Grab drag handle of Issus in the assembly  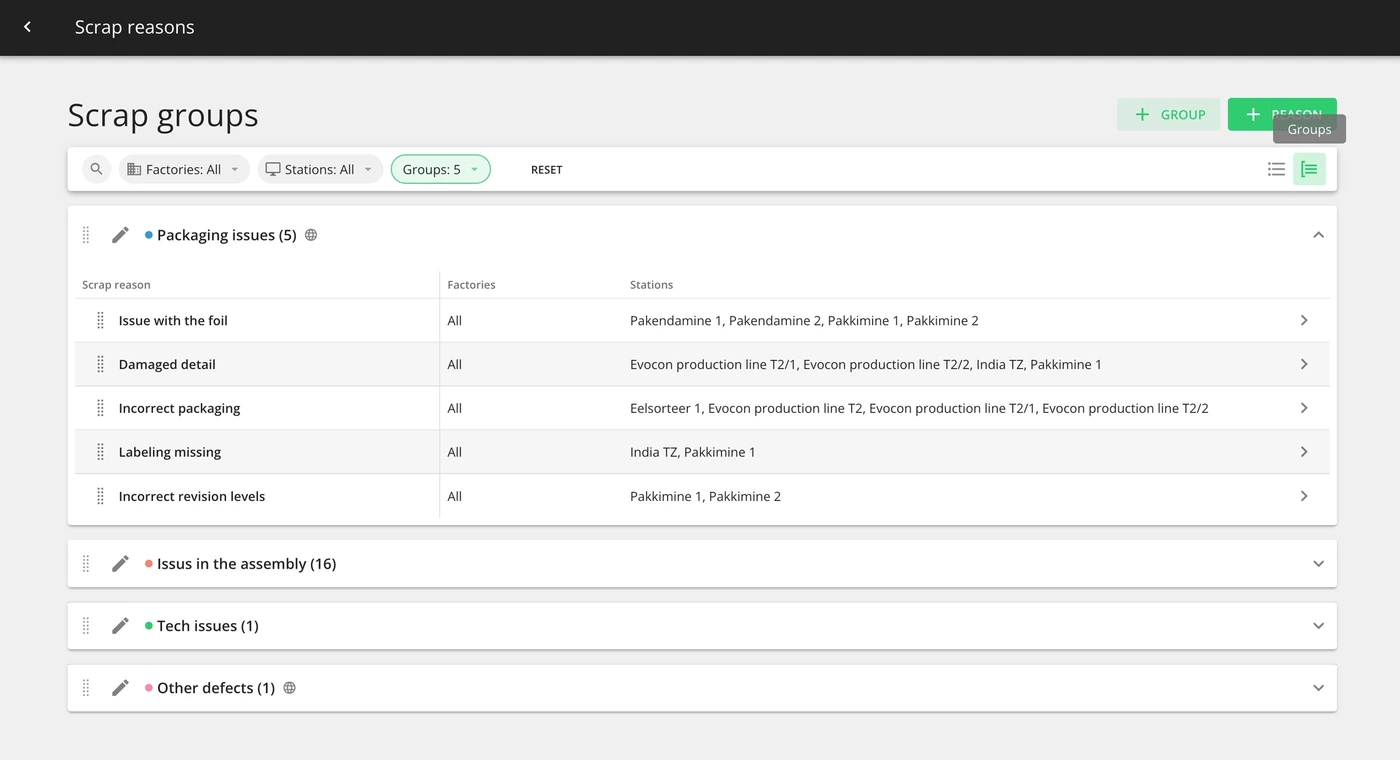tap(86, 564)
